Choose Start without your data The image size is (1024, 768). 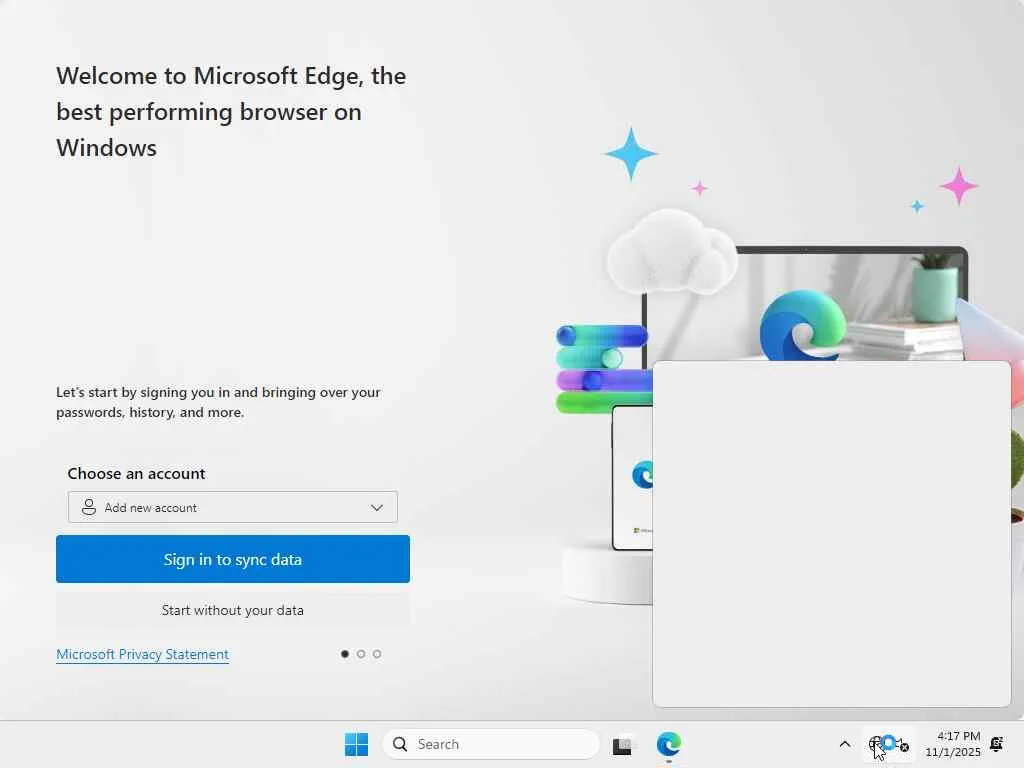[232, 610]
